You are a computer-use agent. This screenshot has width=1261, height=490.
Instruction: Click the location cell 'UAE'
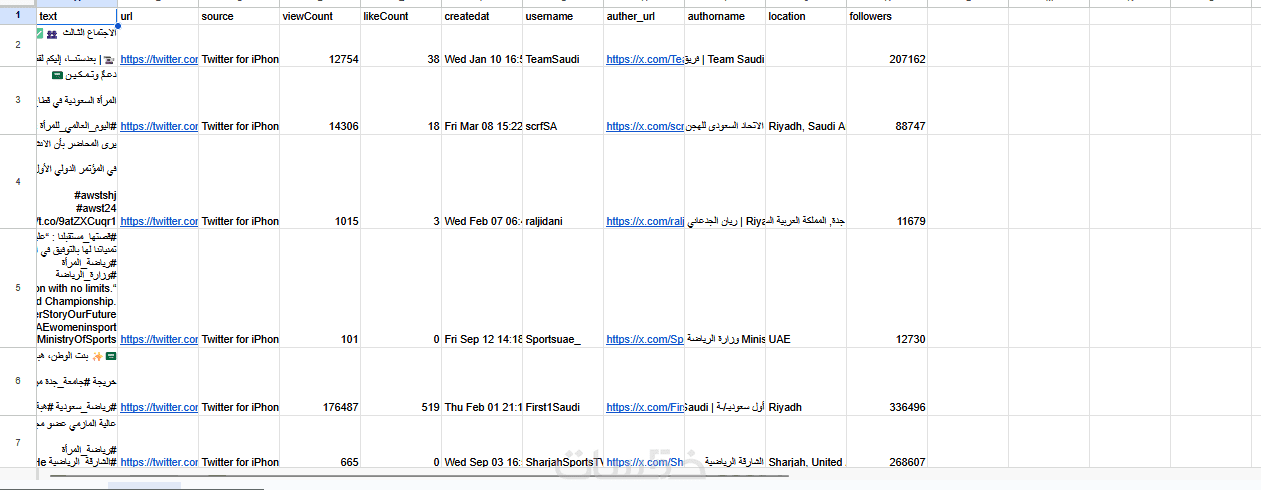coord(806,339)
